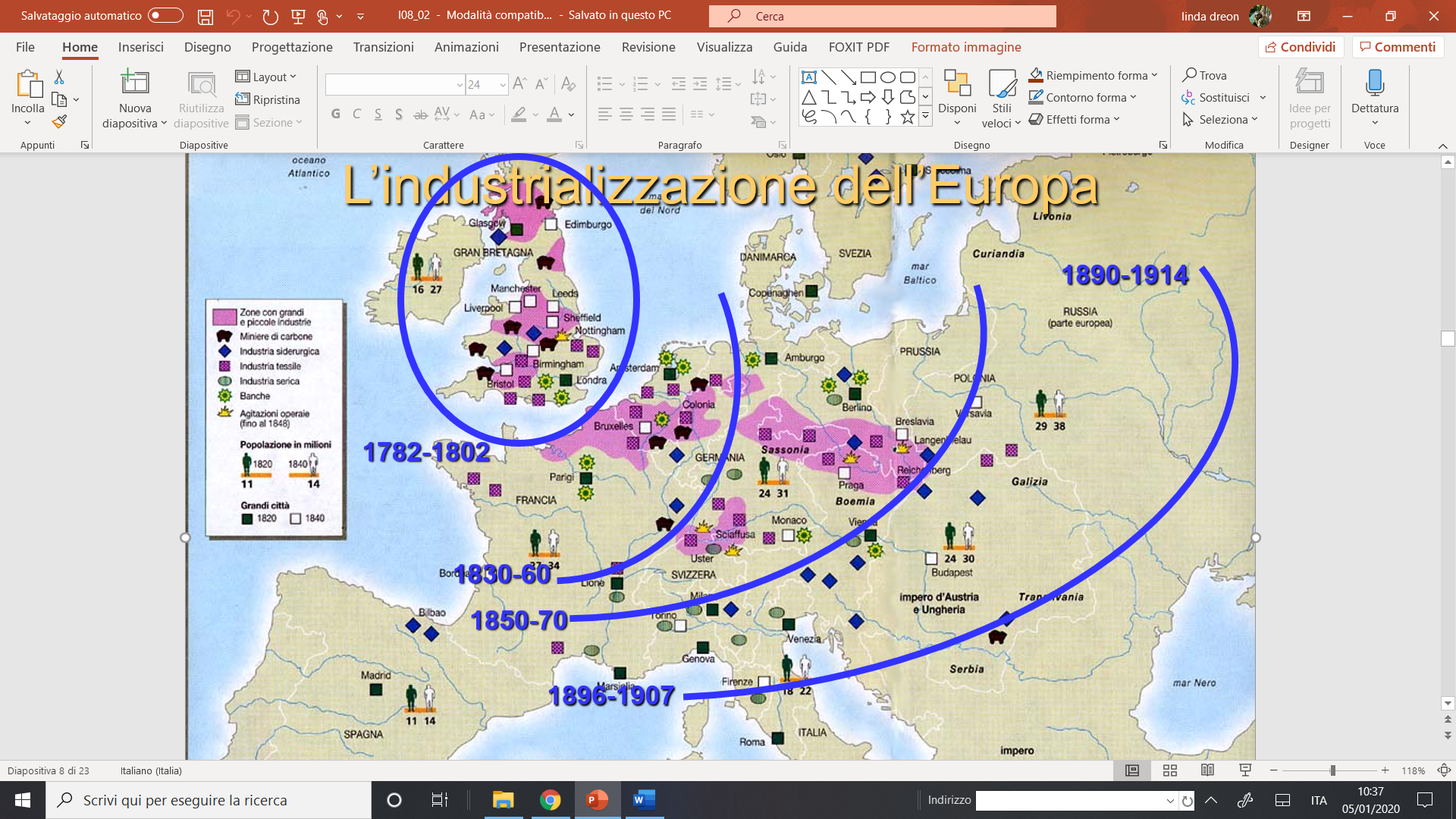Open Chrome from Windows taskbar
This screenshot has width=1456, height=819.
pos(551,800)
